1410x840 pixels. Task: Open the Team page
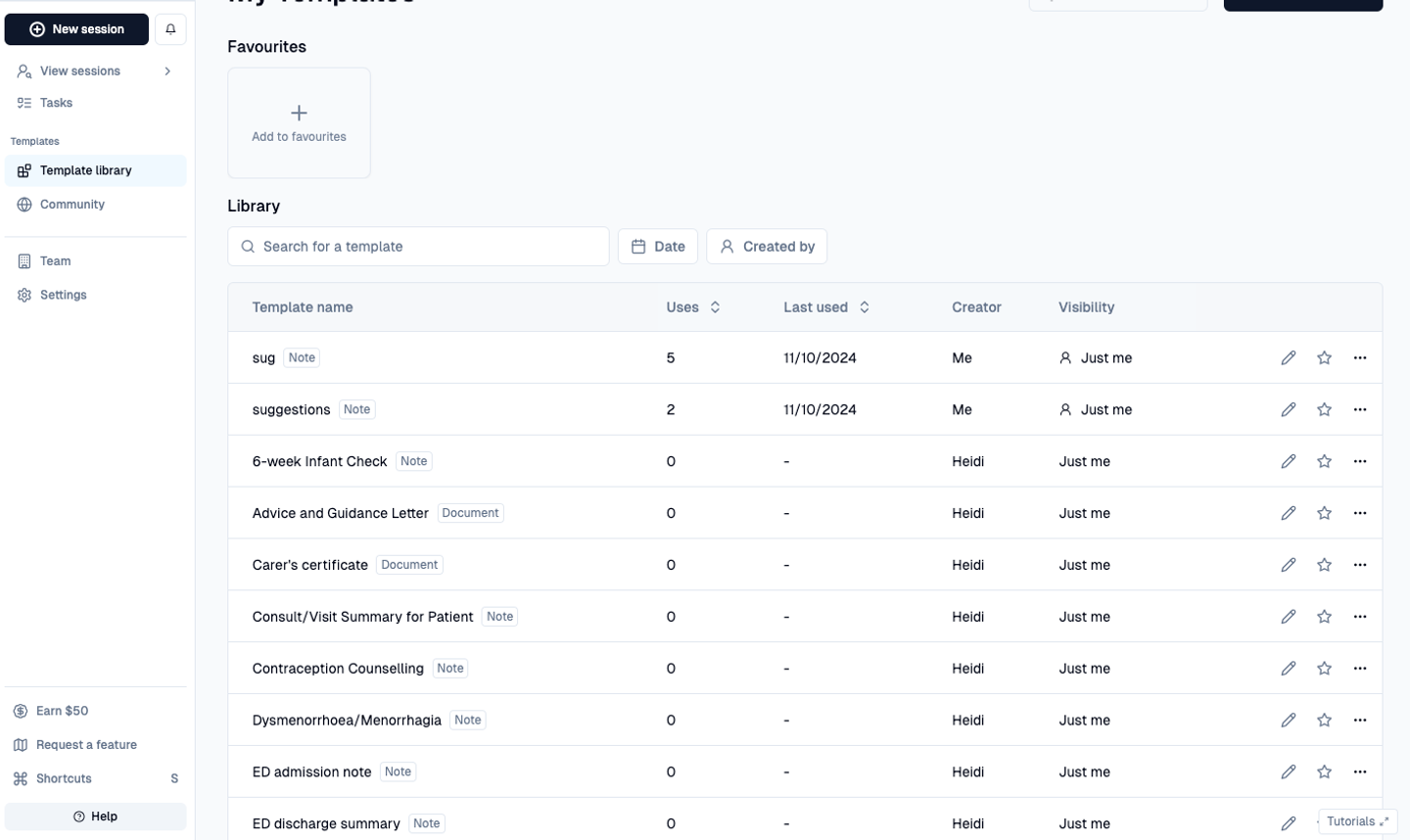(x=55, y=261)
